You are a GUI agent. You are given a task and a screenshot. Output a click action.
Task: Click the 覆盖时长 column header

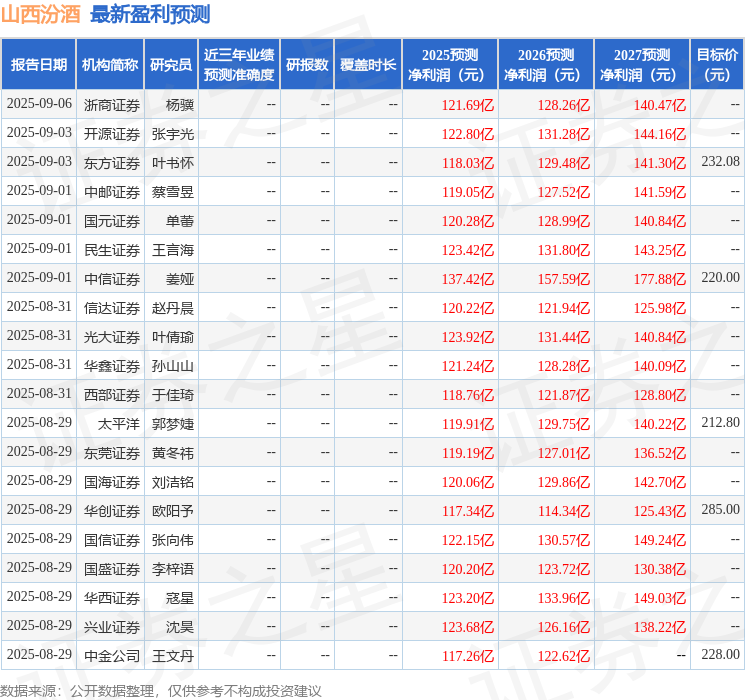coord(368,65)
